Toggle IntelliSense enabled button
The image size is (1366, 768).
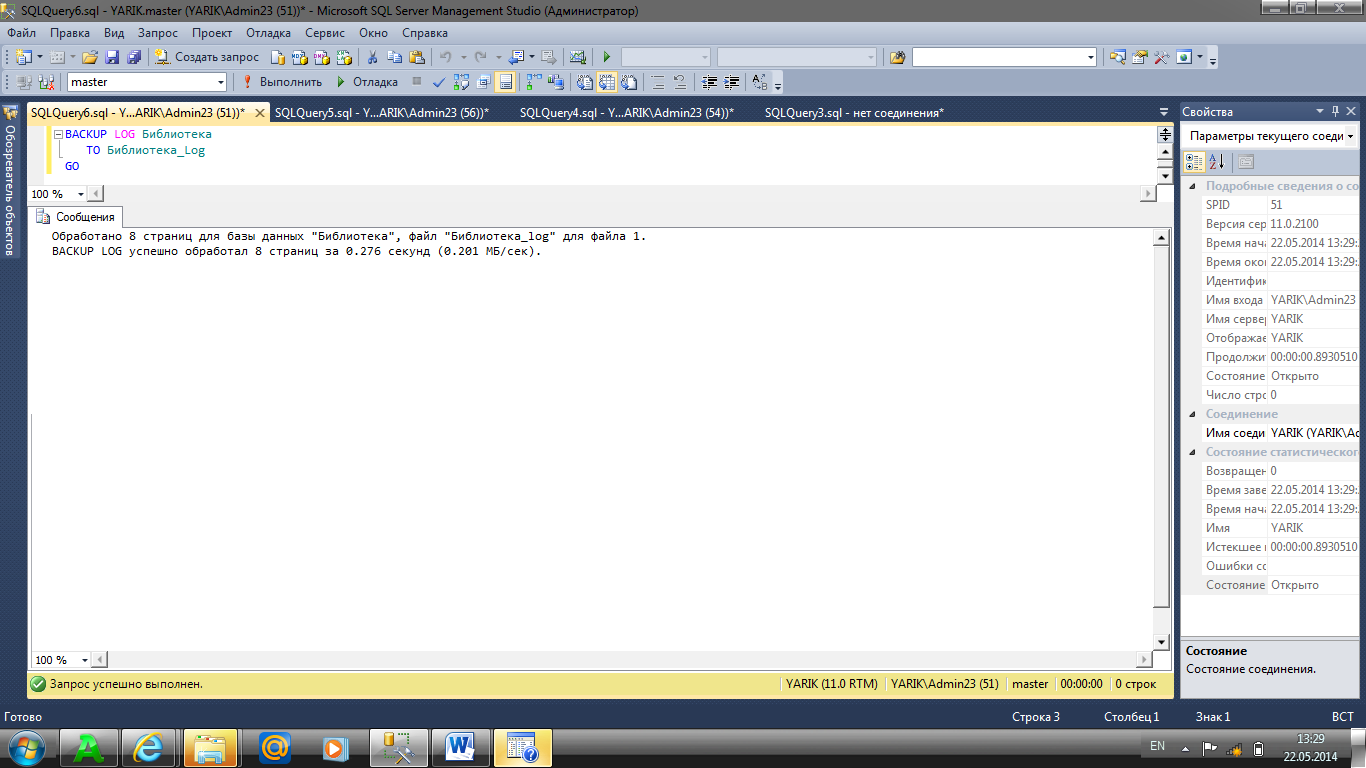click(x=506, y=82)
